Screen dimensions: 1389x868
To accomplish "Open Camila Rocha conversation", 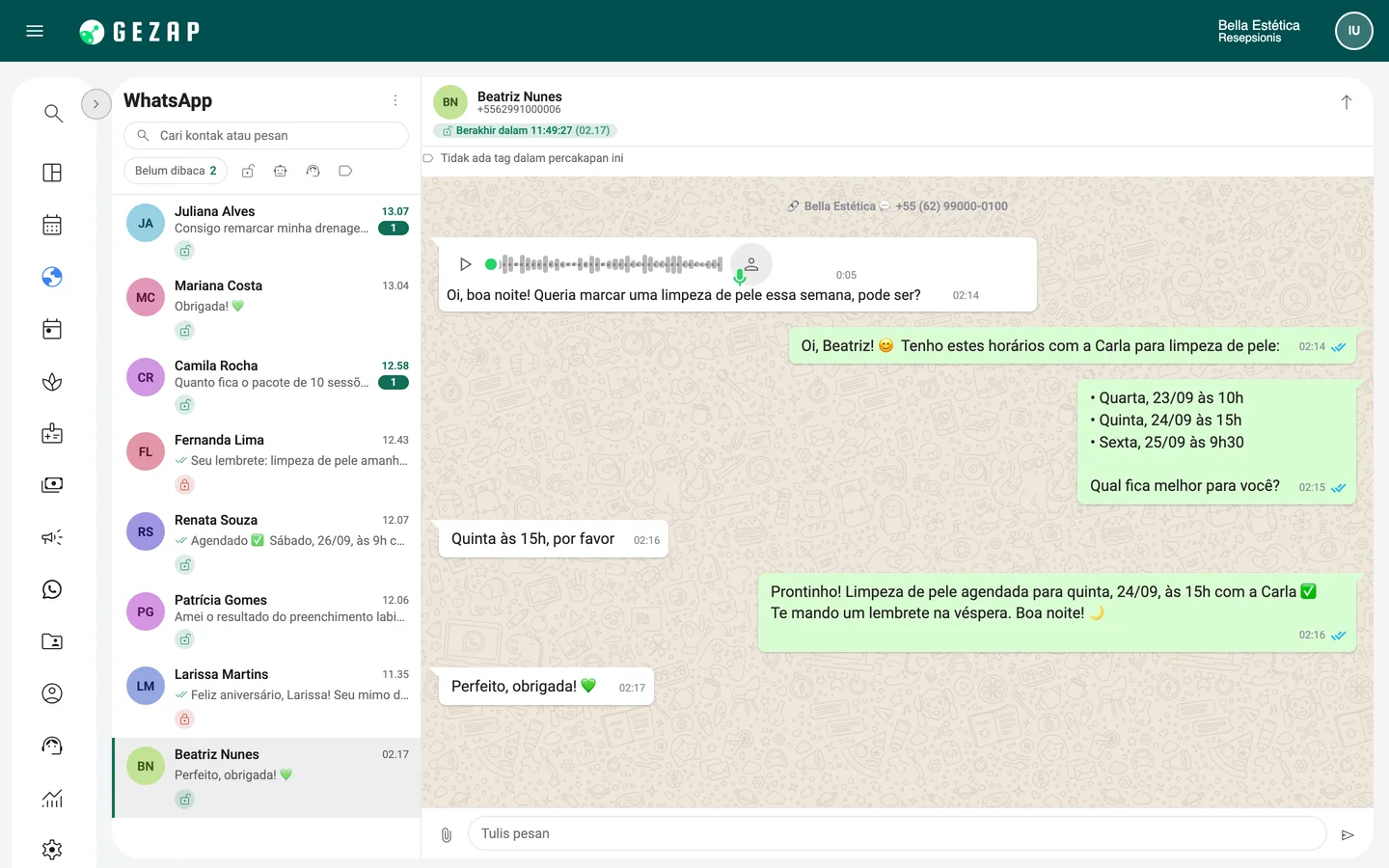I will 266,386.
